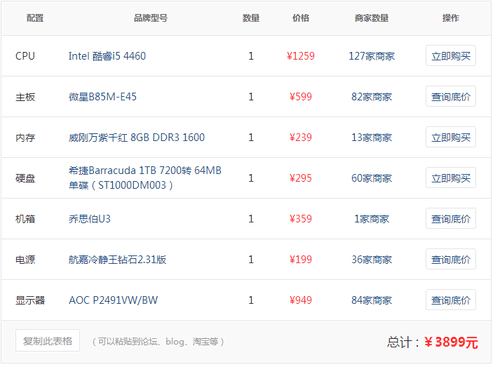Click the 复制此表格 button
This screenshot has width=500, height=367.
coord(47,341)
